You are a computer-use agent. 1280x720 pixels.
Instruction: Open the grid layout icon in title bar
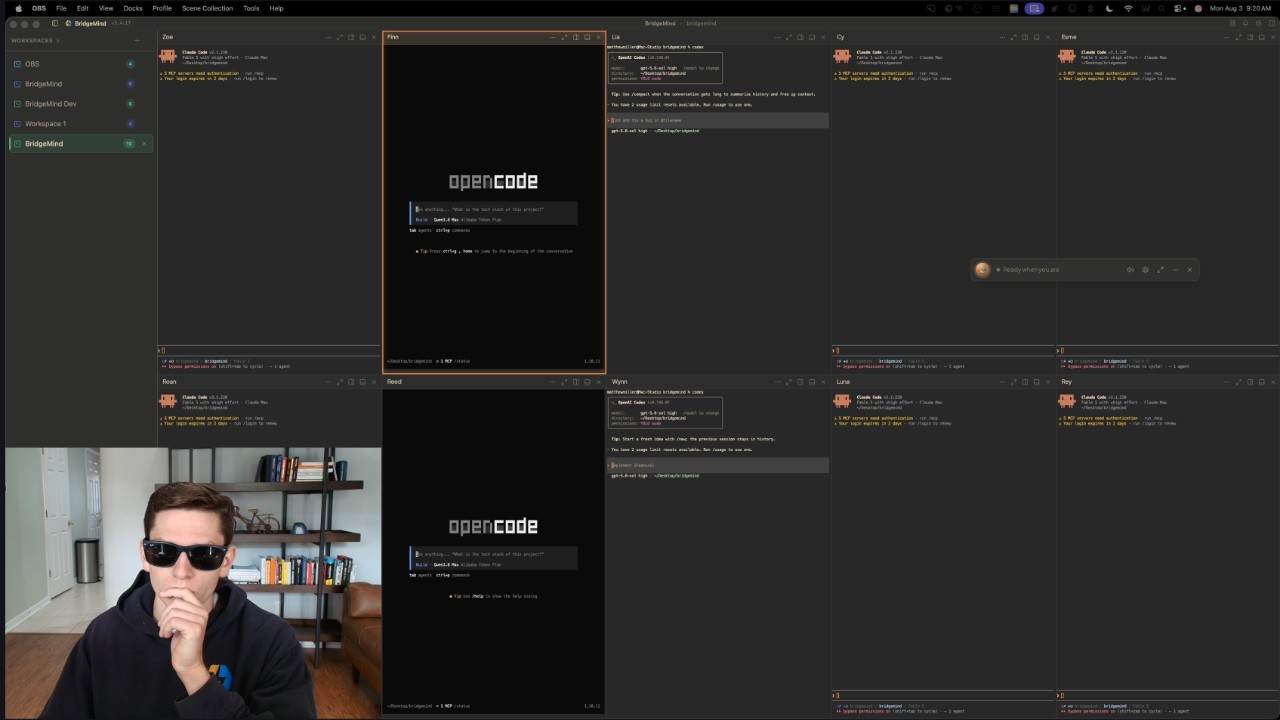tap(1233, 23)
